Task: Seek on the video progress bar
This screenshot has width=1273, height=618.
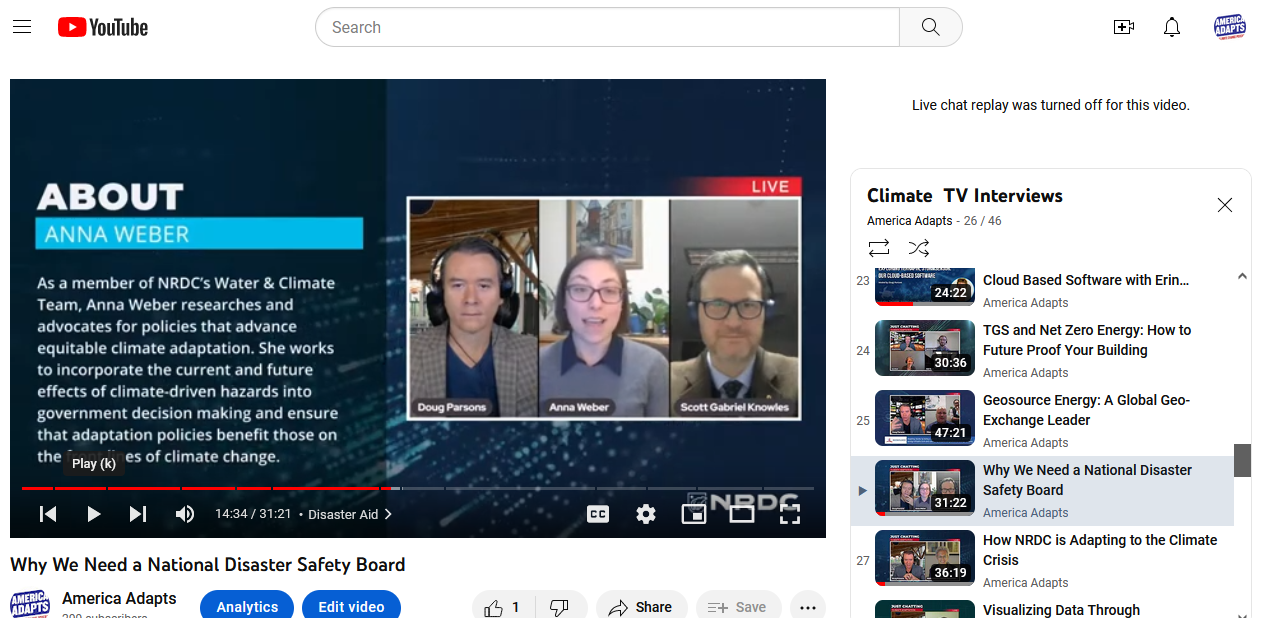Action: [418, 488]
